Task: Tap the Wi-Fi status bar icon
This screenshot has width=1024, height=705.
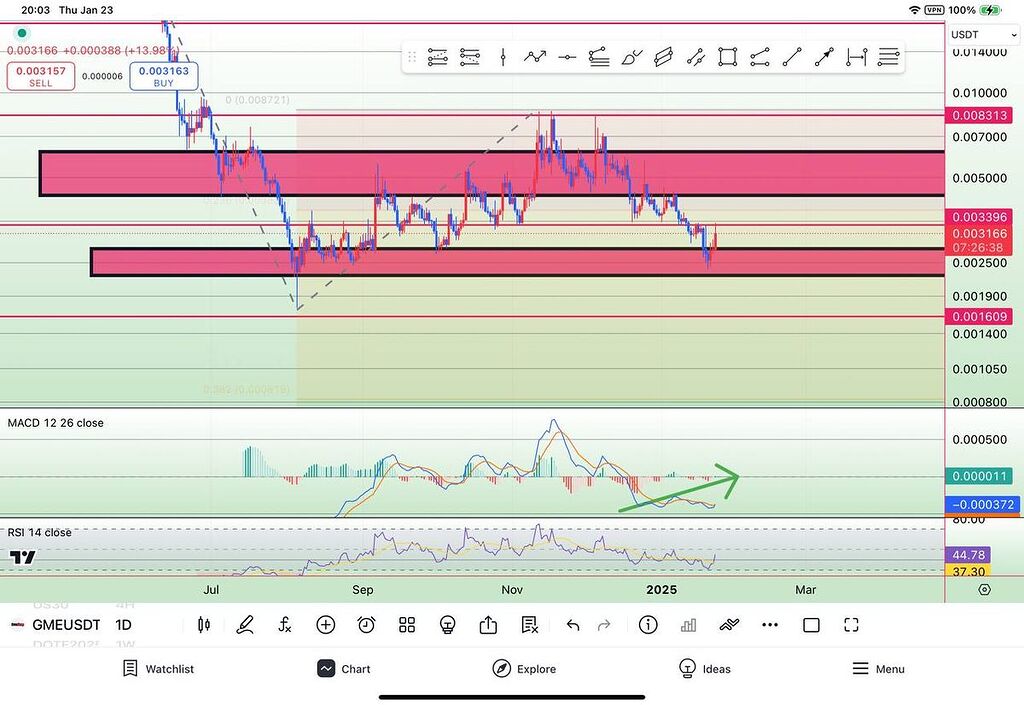Action: (914, 10)
